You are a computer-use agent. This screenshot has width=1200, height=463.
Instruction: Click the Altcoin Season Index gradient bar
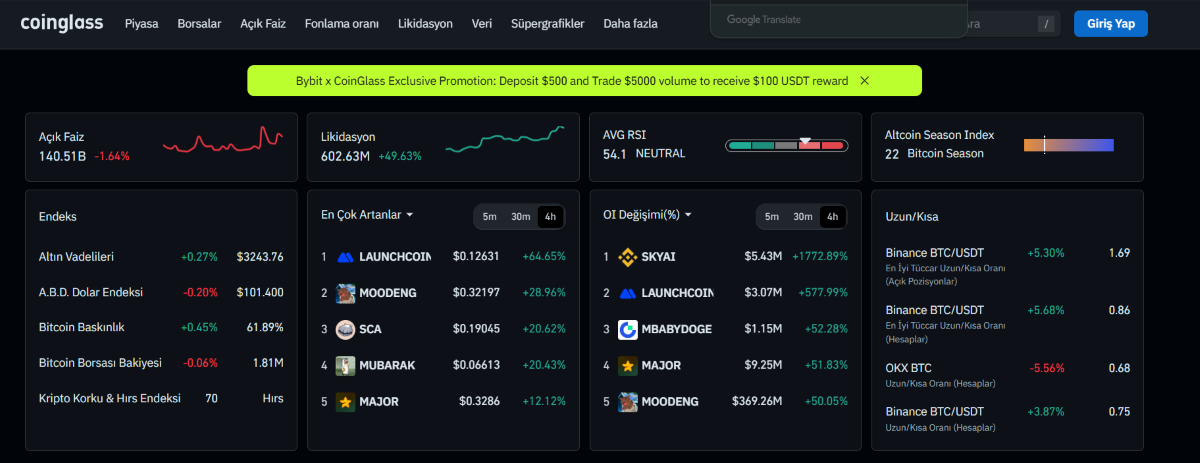coord(1069,145)
